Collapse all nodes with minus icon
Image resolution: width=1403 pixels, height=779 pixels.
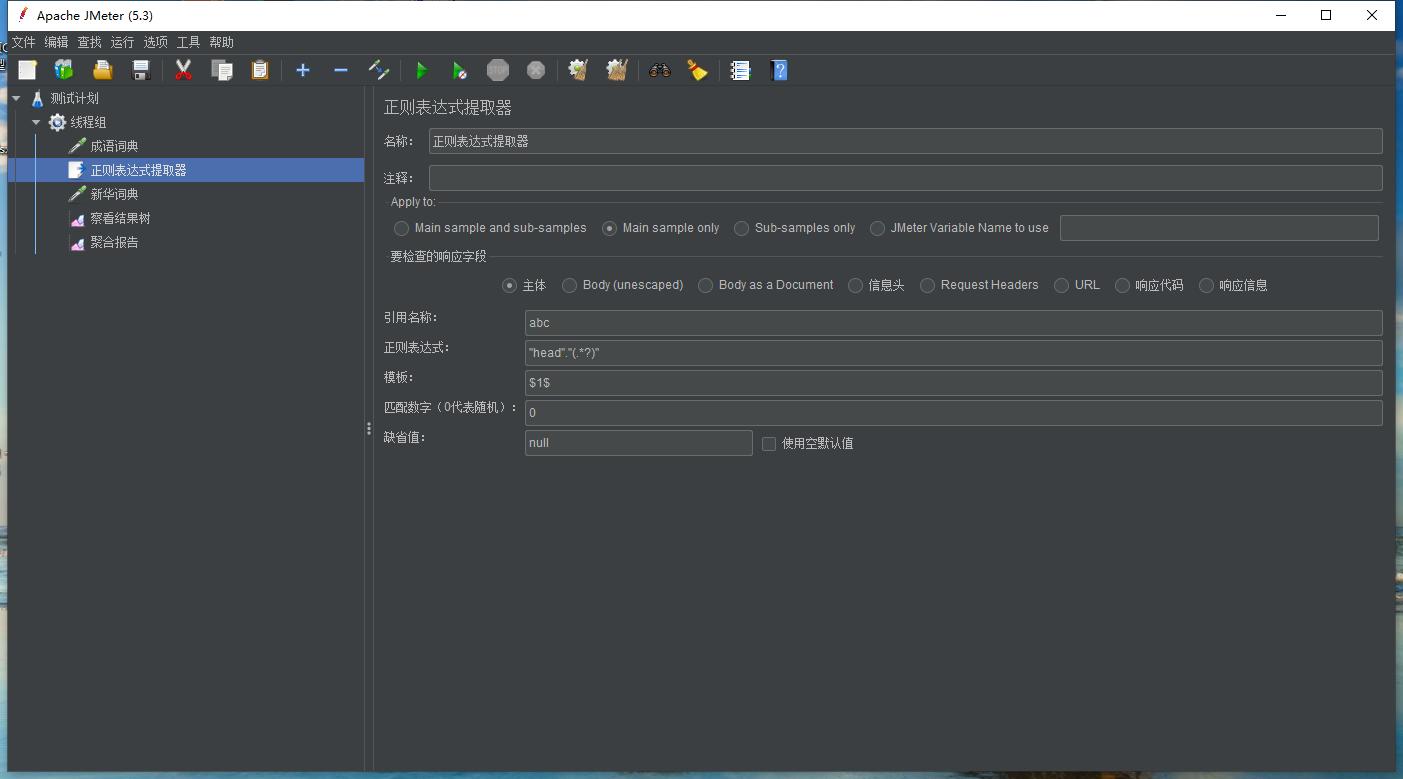click(x=341, y=70)
